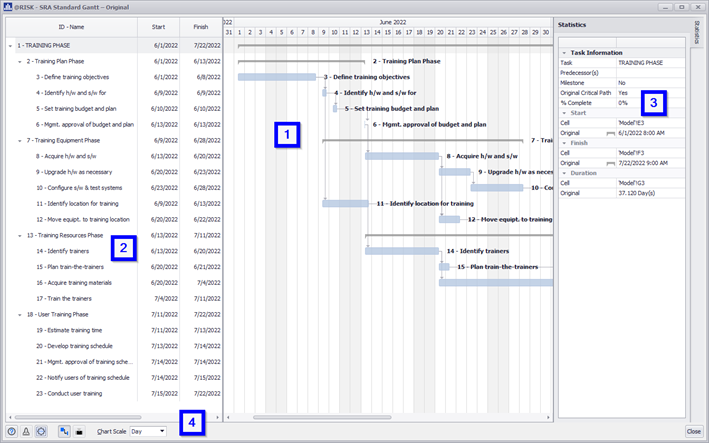
Task: Click the 'Define training objectives' Gantt bar
Action: tap(278, 77)
